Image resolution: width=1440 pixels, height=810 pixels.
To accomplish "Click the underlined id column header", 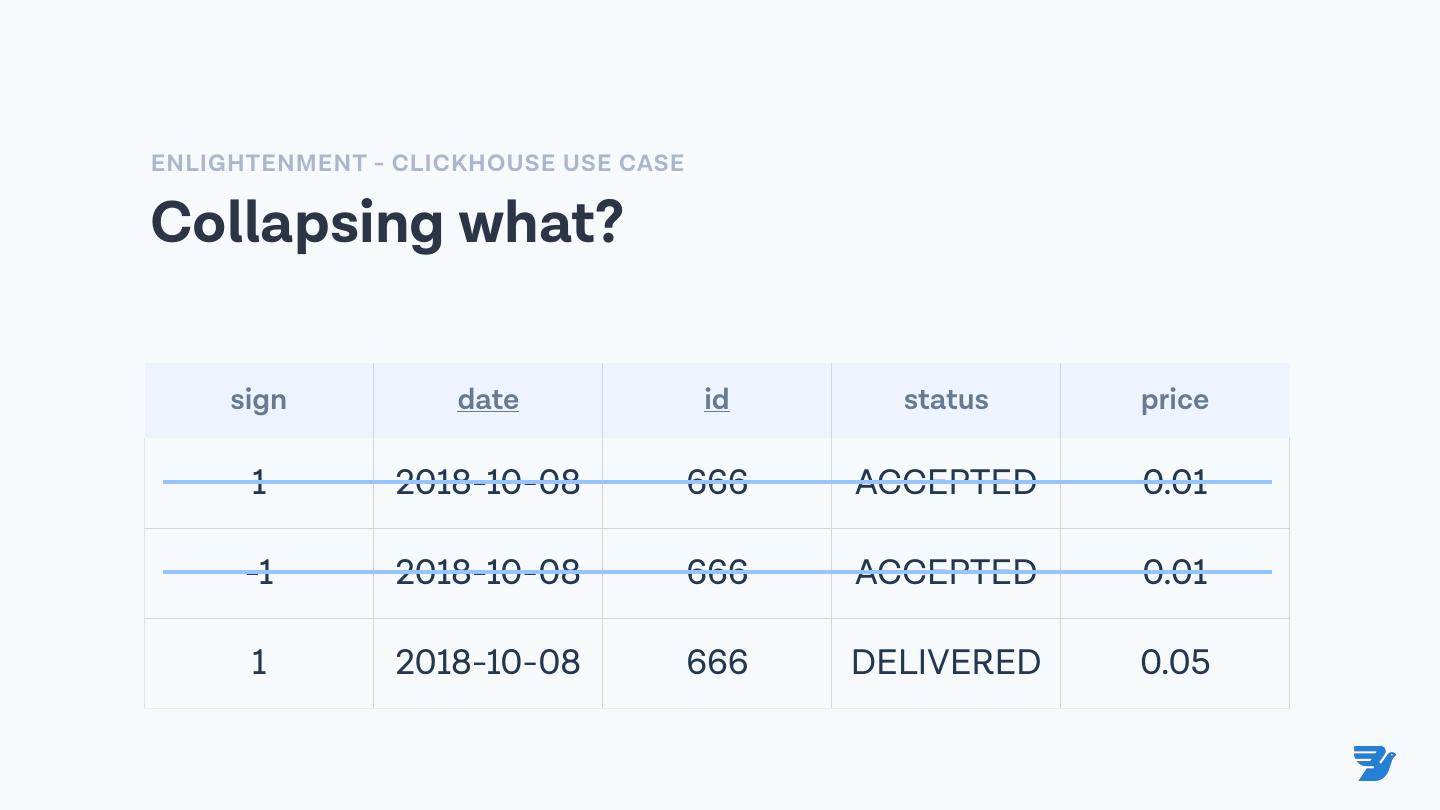I will pyautogui.click(x=717, y=400).
